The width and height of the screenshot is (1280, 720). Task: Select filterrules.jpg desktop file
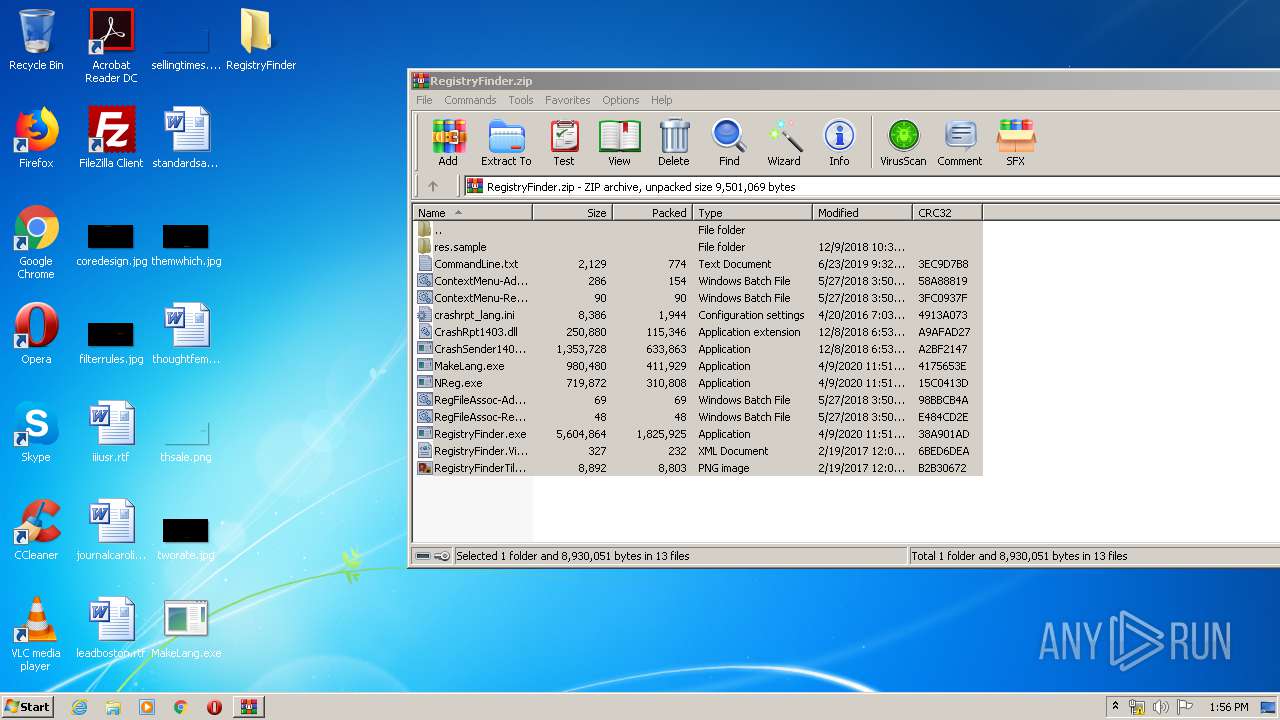coord(111,343)
